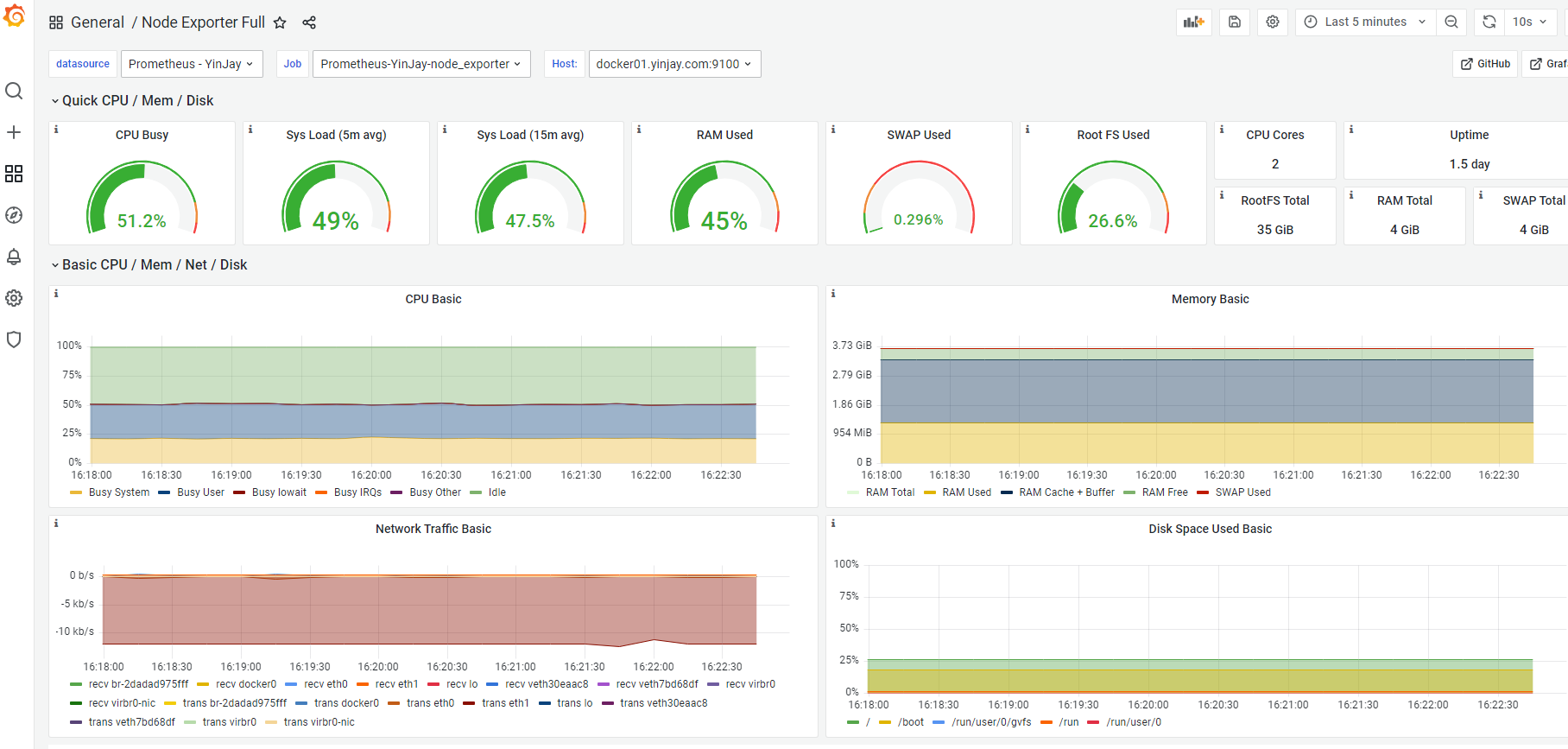Screen dimensions: 1568x749
Task: Open the Last 5 minutes time picker
Action: [x=1366, y=22]
